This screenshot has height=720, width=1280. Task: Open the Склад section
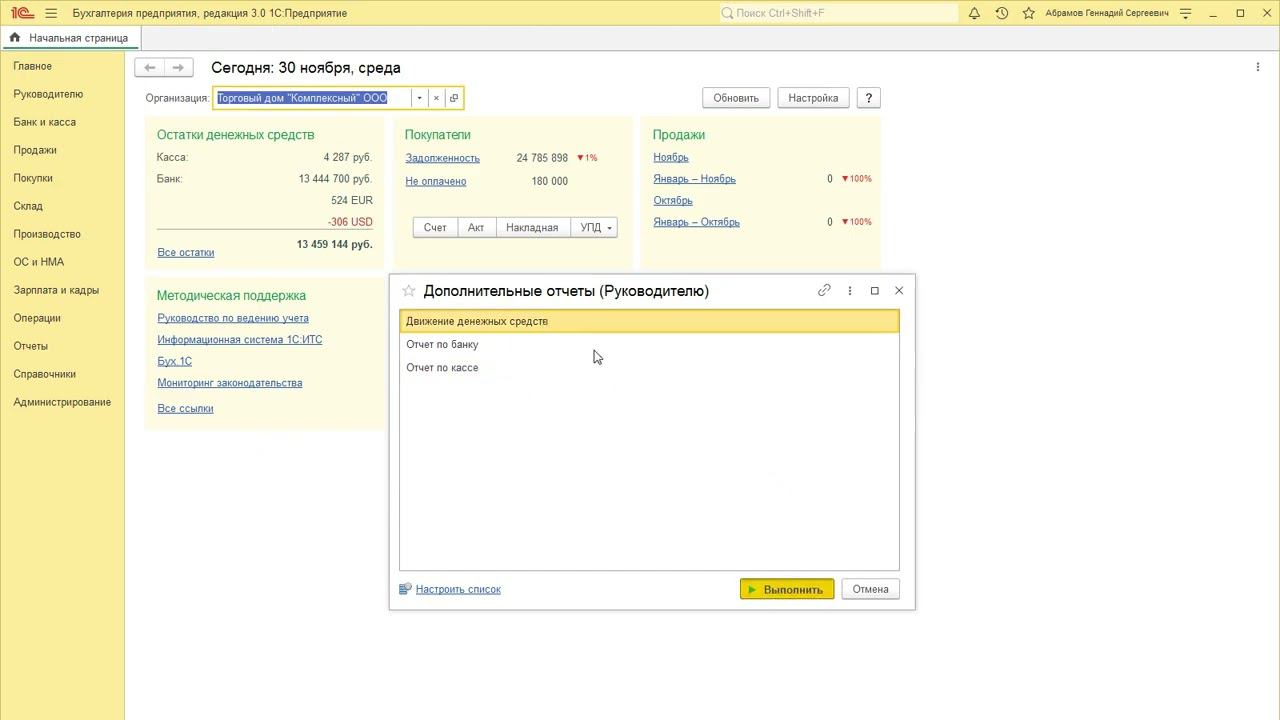click(28, 206)
